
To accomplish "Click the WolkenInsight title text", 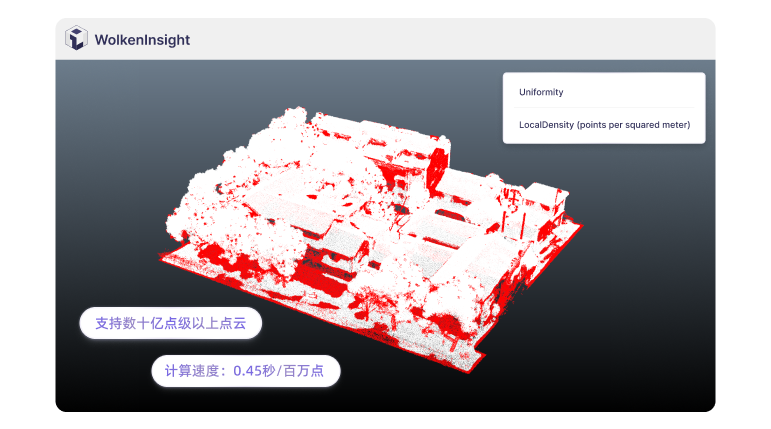I will tap(142, 40).
